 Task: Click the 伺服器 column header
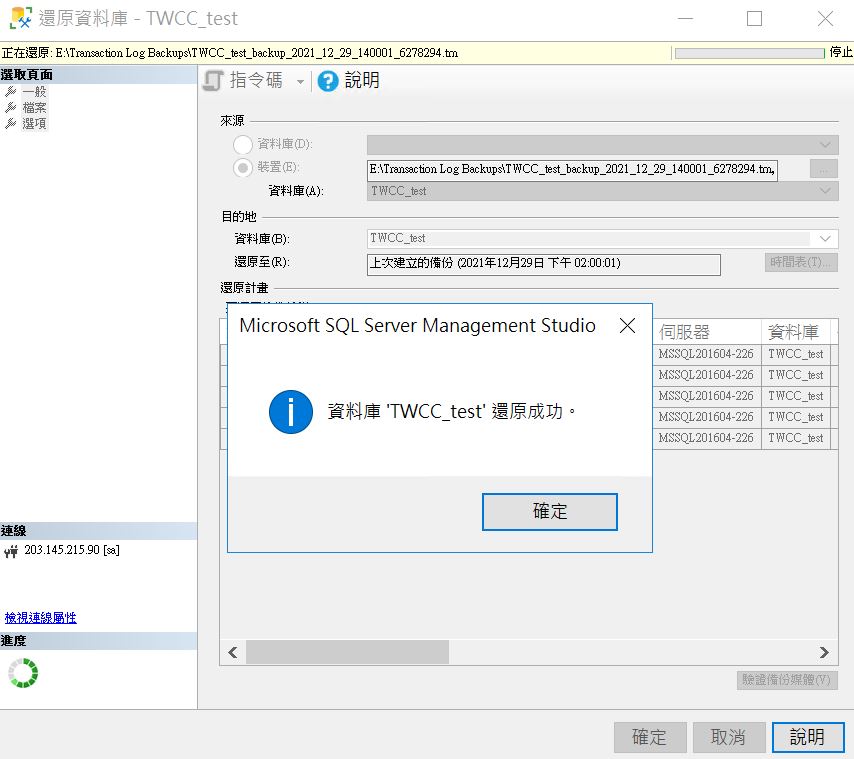(x=706, y=332)
